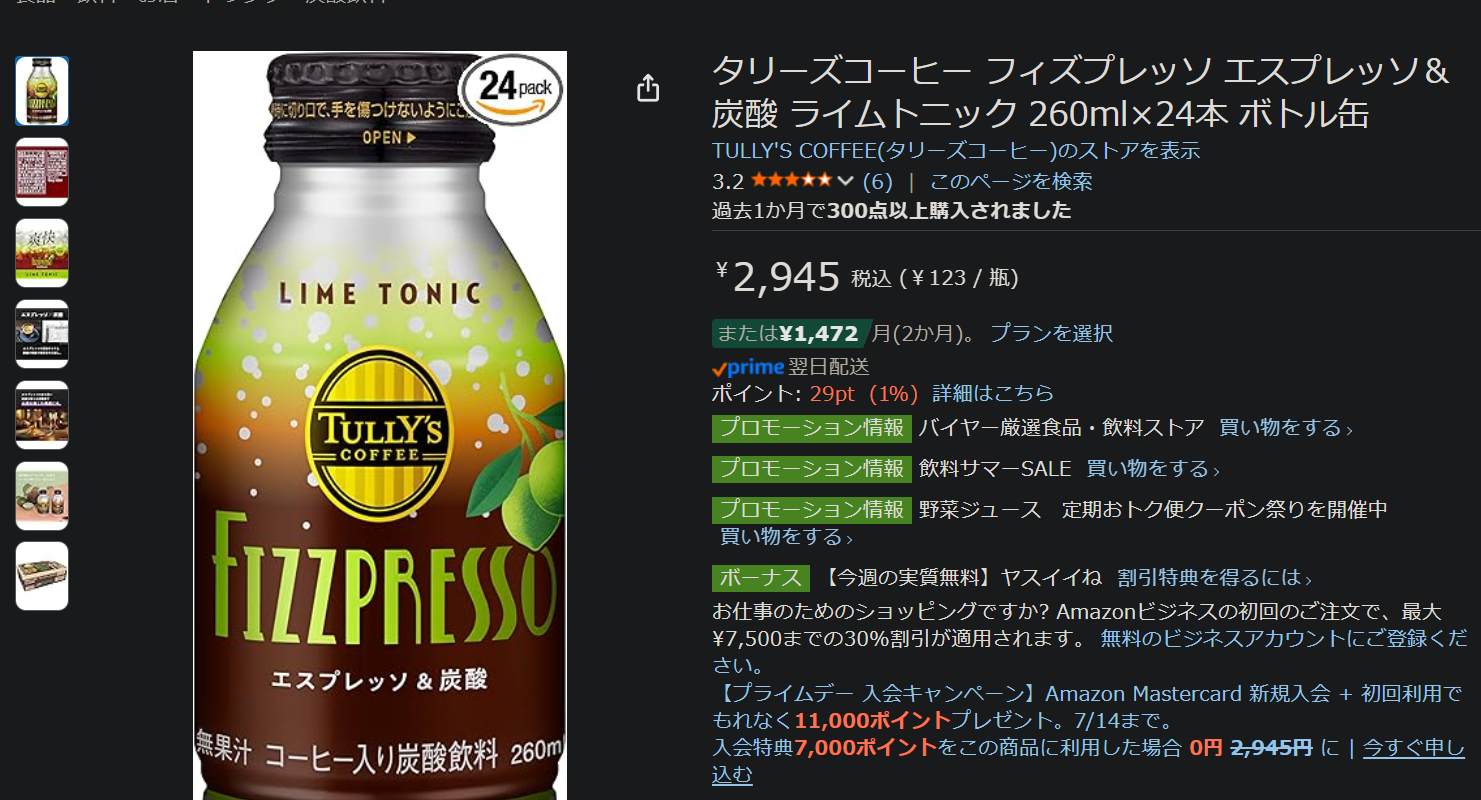Viewport: 1481px width, 800px height.
Task: Expand 買い物をする for 飲料サマーSALE
Action: pyautogui.click(x=1153, y=469)
